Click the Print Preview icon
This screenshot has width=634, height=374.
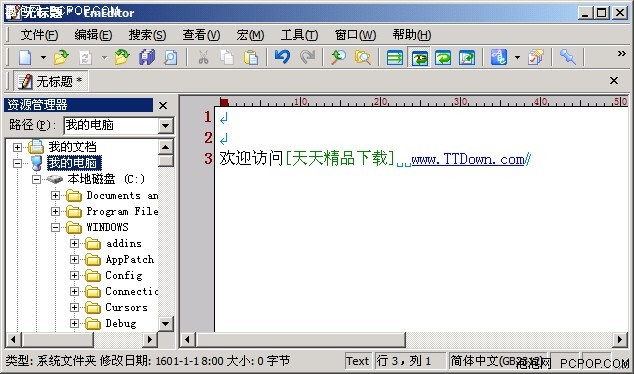click(171, 57)
